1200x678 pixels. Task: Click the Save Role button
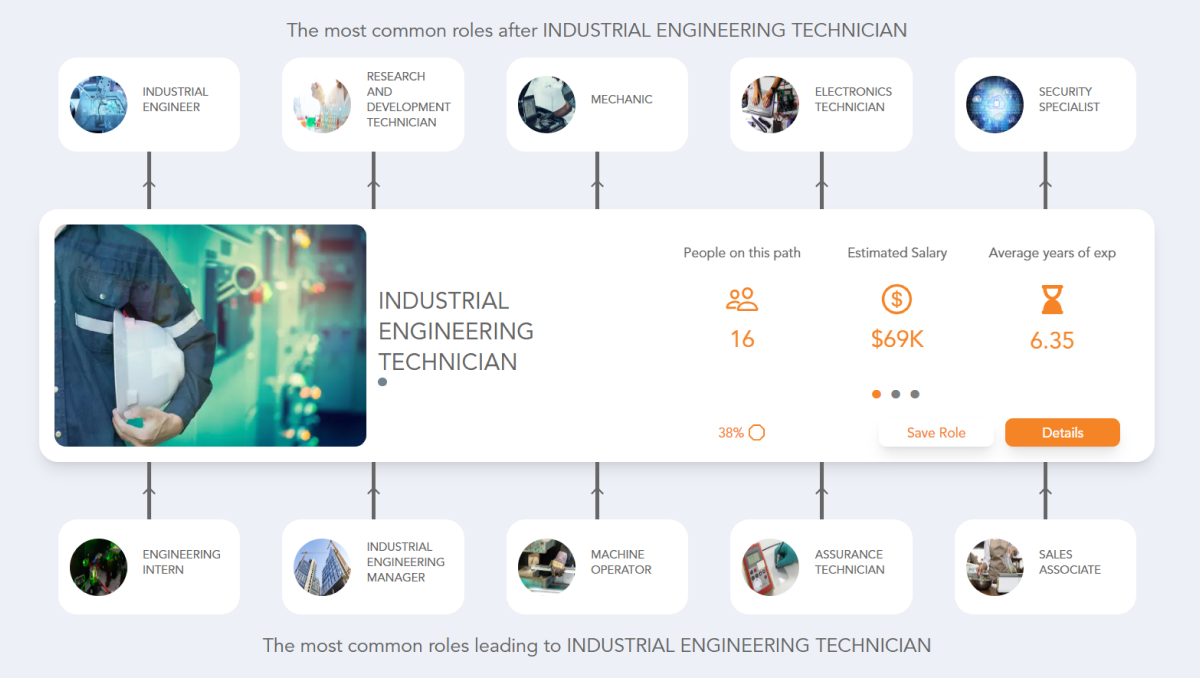[936, 432]
